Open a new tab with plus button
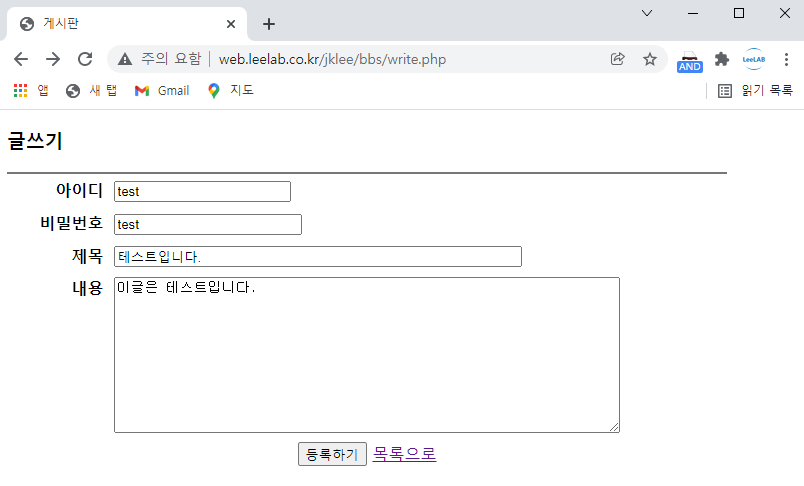Image resolution: width=804 pixels, height=486 pixels. click(x=269, y=24)
